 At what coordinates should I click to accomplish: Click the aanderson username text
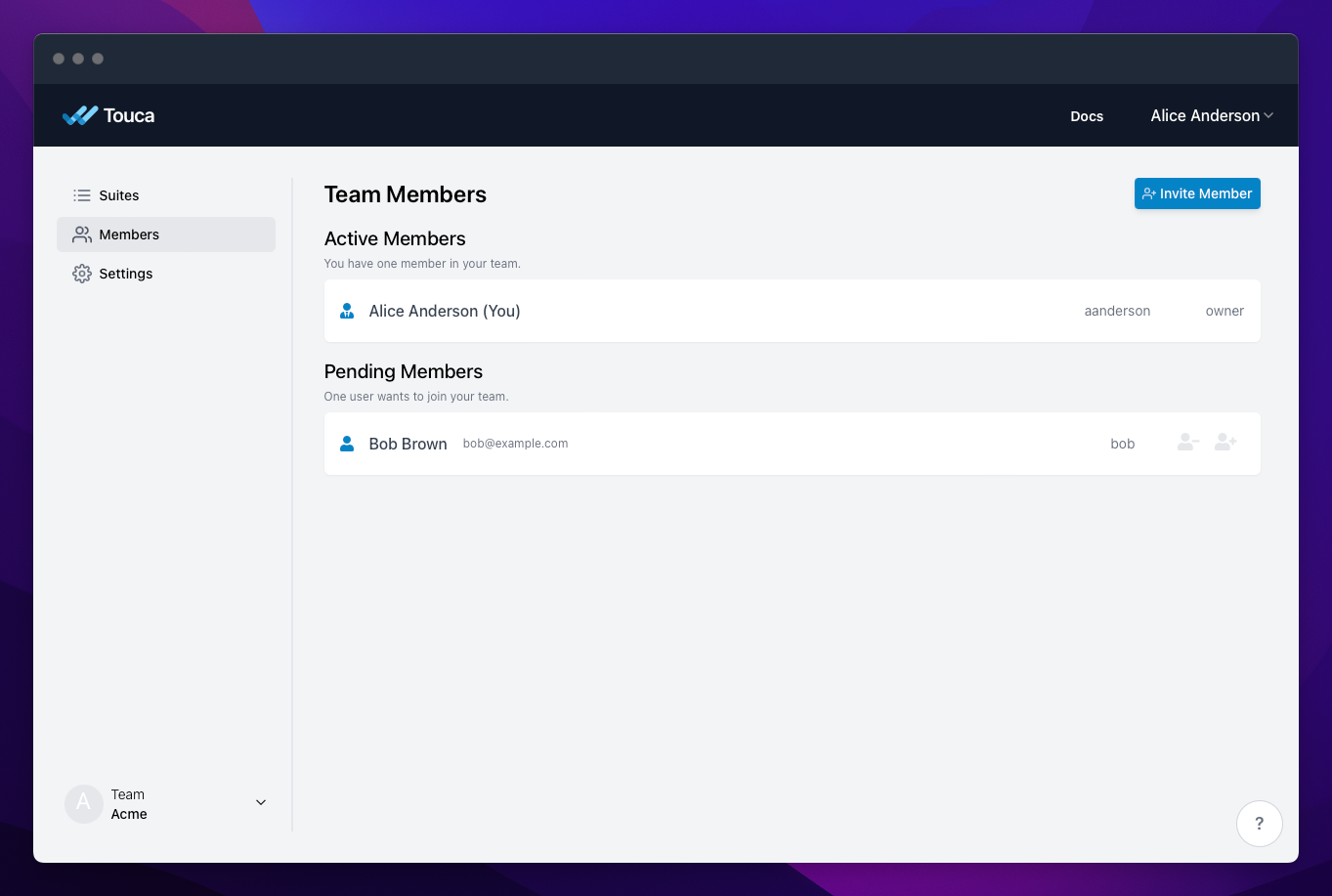(x=1117, y=311)
